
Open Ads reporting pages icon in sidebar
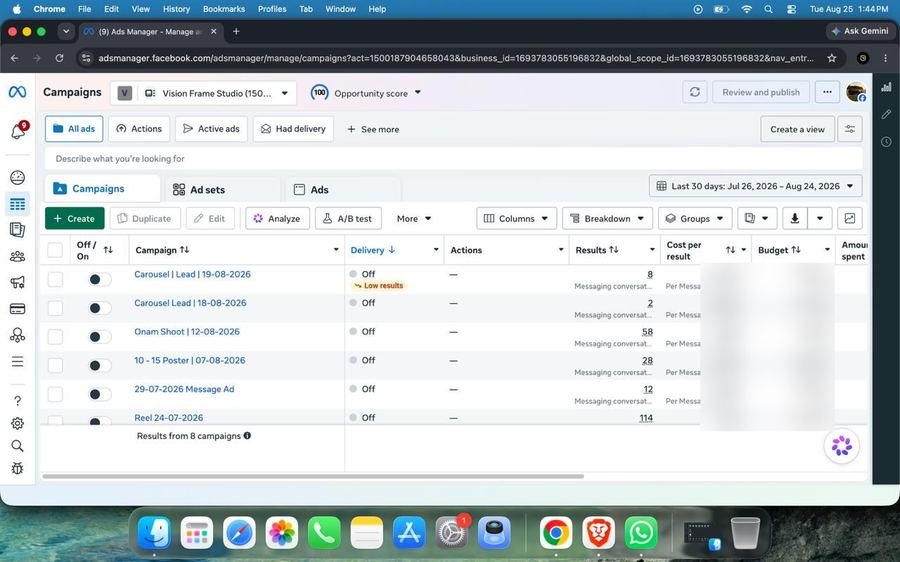17,230
